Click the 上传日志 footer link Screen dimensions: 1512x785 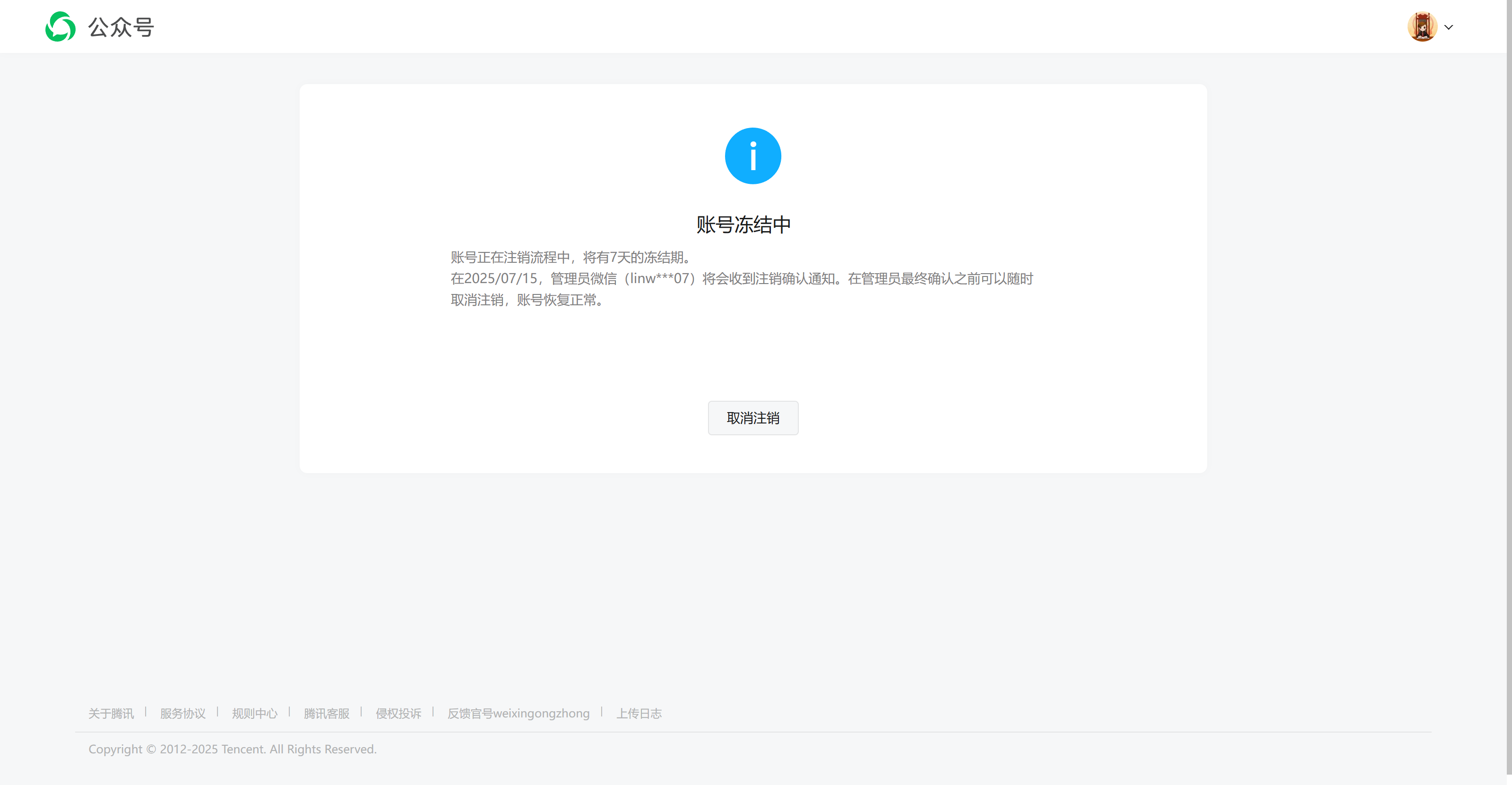pyautogui.click(x=639, y=714)
